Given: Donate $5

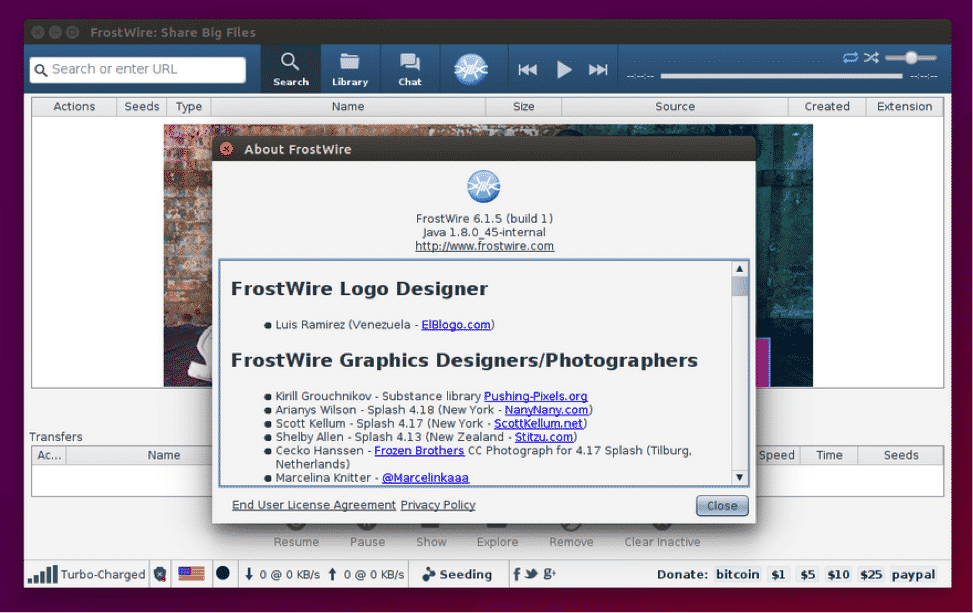Looking at the screenshot, I should [x=807, y=575].
